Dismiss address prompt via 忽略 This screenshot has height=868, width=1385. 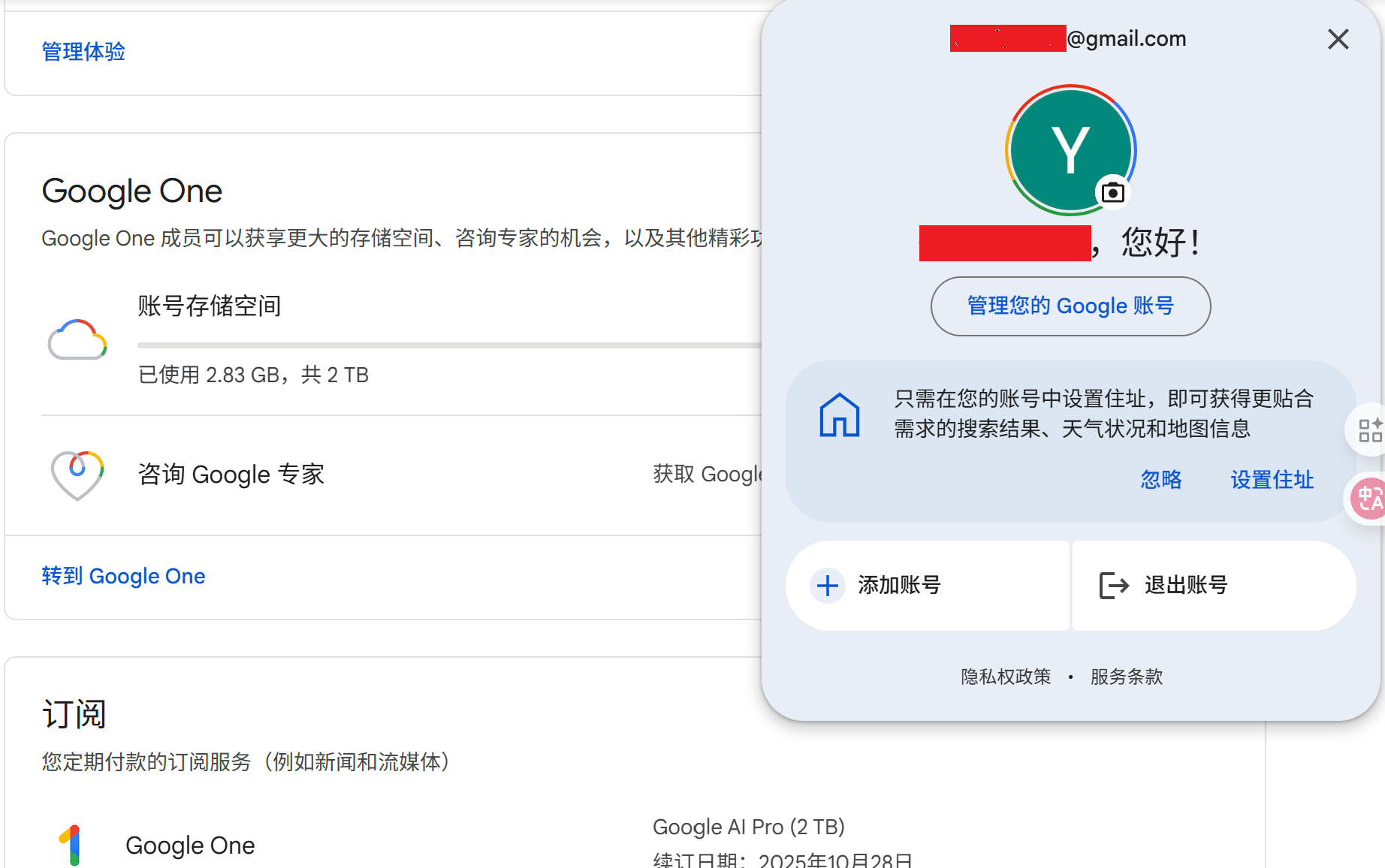tap(1161, 479)
